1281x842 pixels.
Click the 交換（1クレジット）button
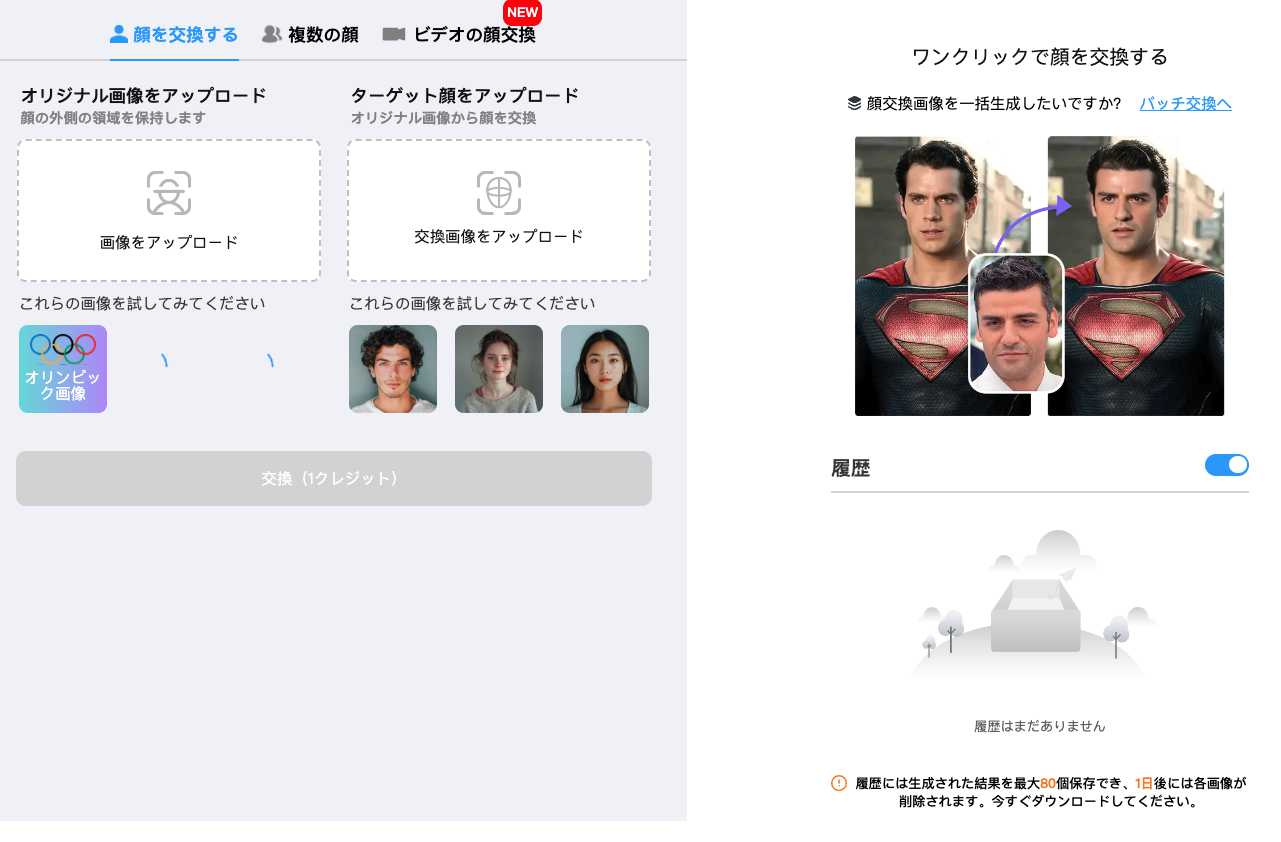click(334, 478)
